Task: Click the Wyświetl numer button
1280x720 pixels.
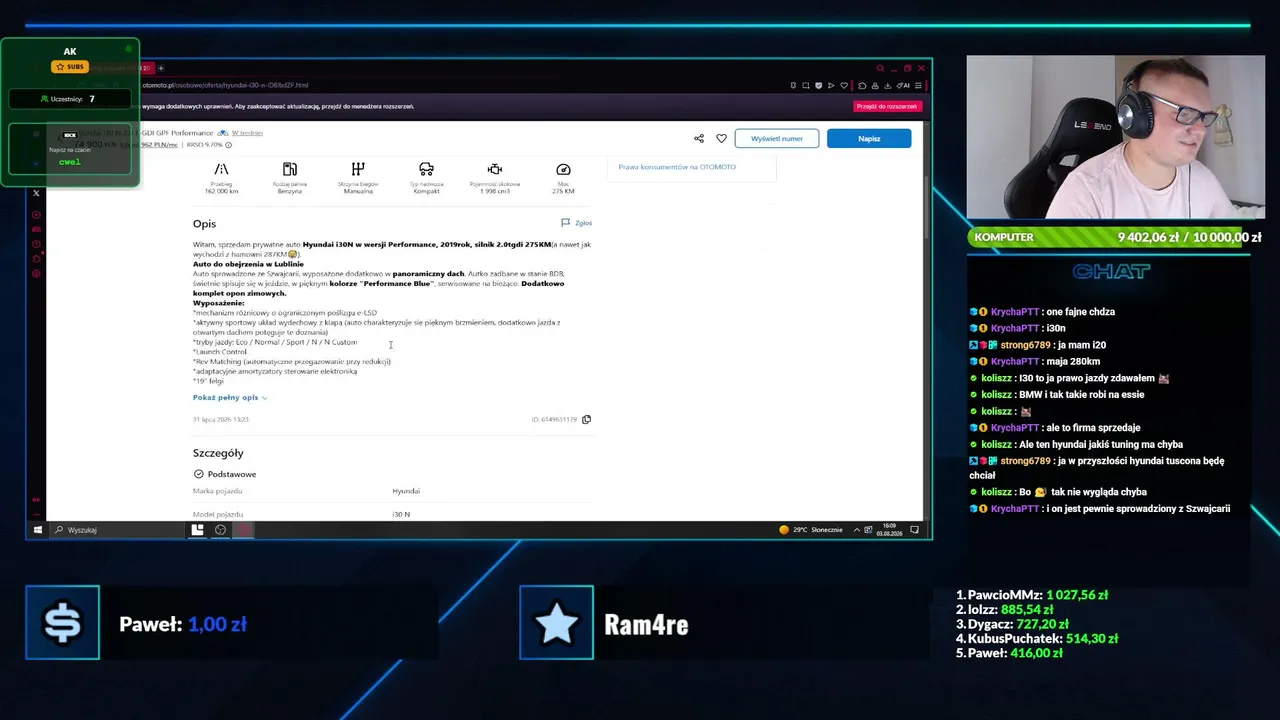Action: coord(777,138)
